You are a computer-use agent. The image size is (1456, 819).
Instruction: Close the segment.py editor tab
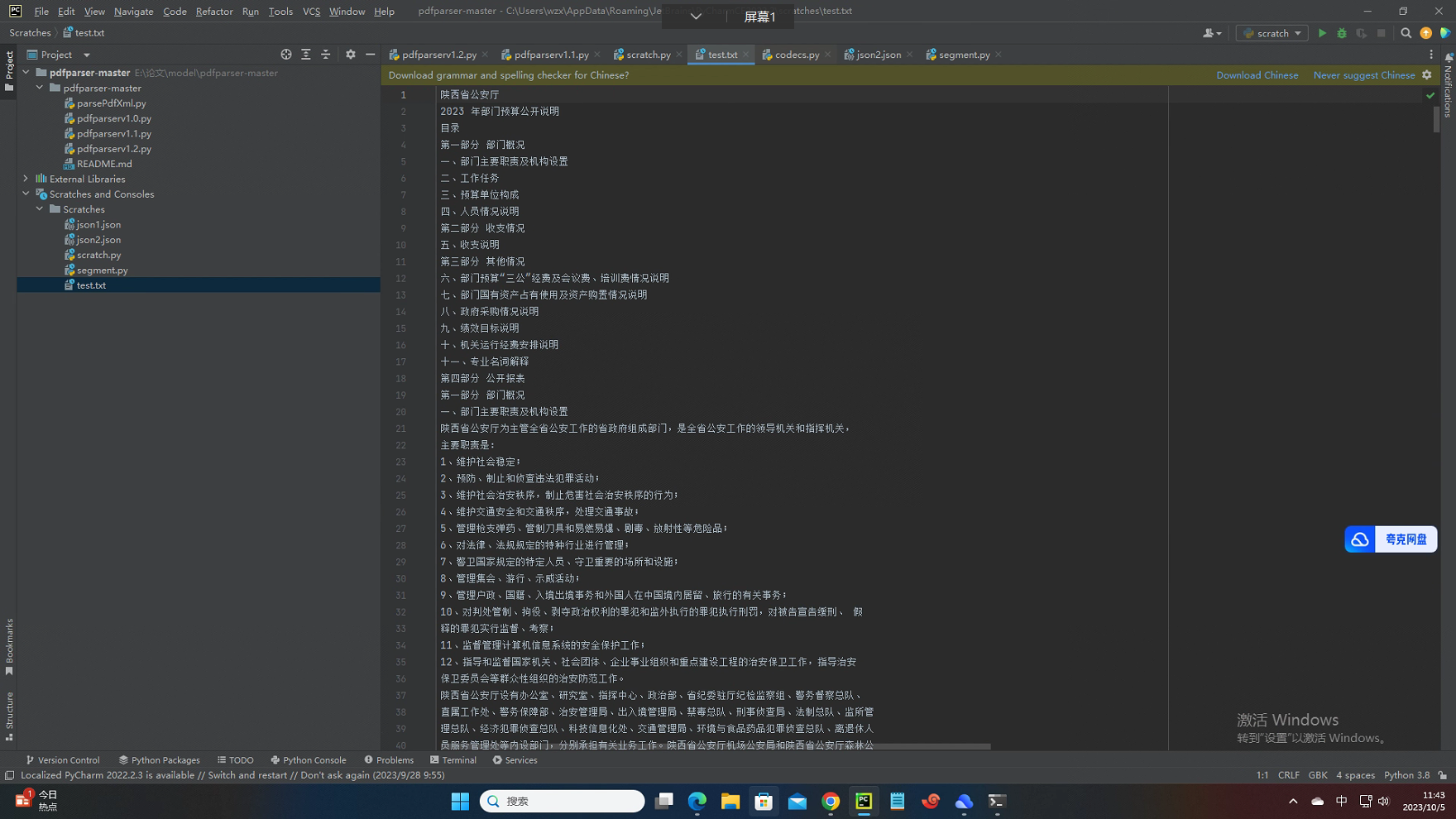[x=999, y=55]
